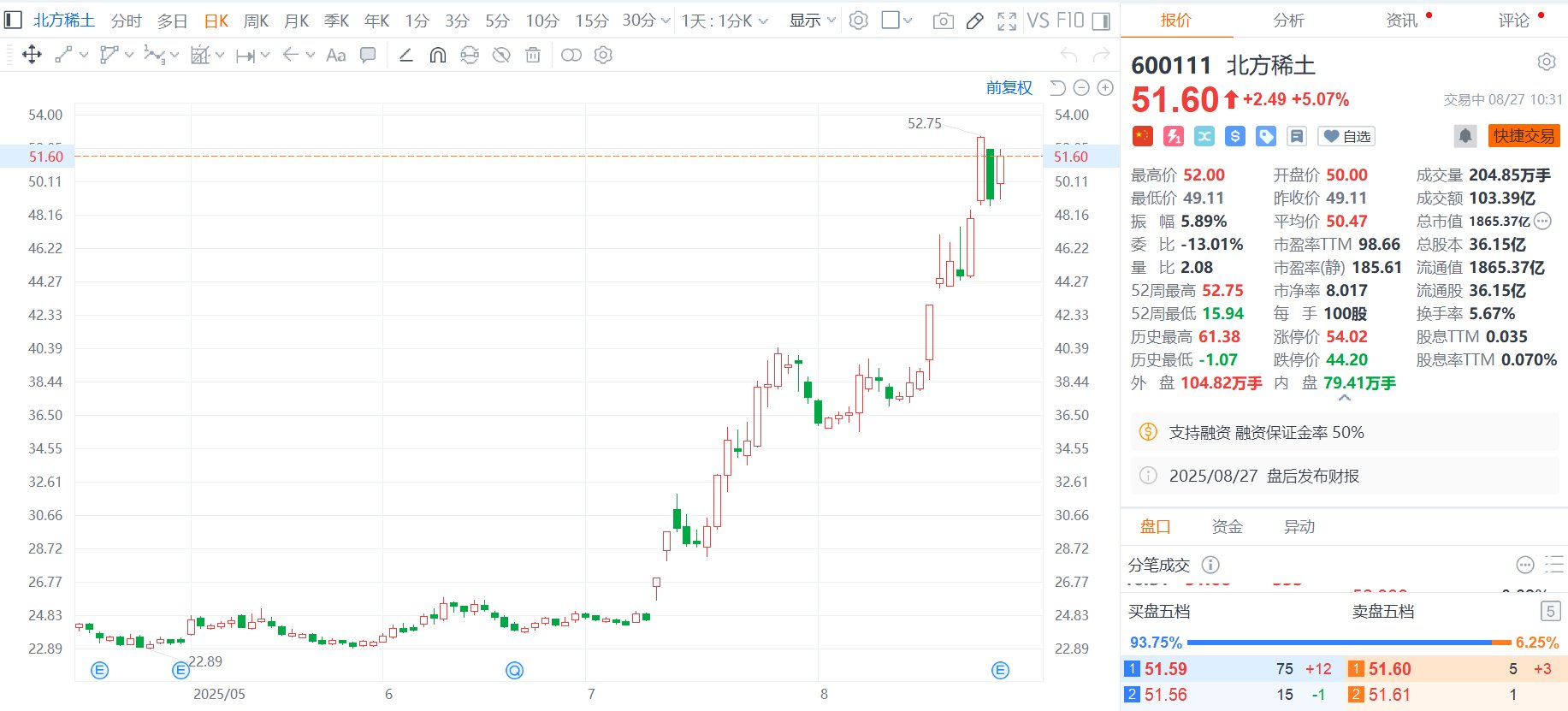Toggle the left sidebar panel icon
Viewport: 1568px width, 711px height.
click(12, 20)
